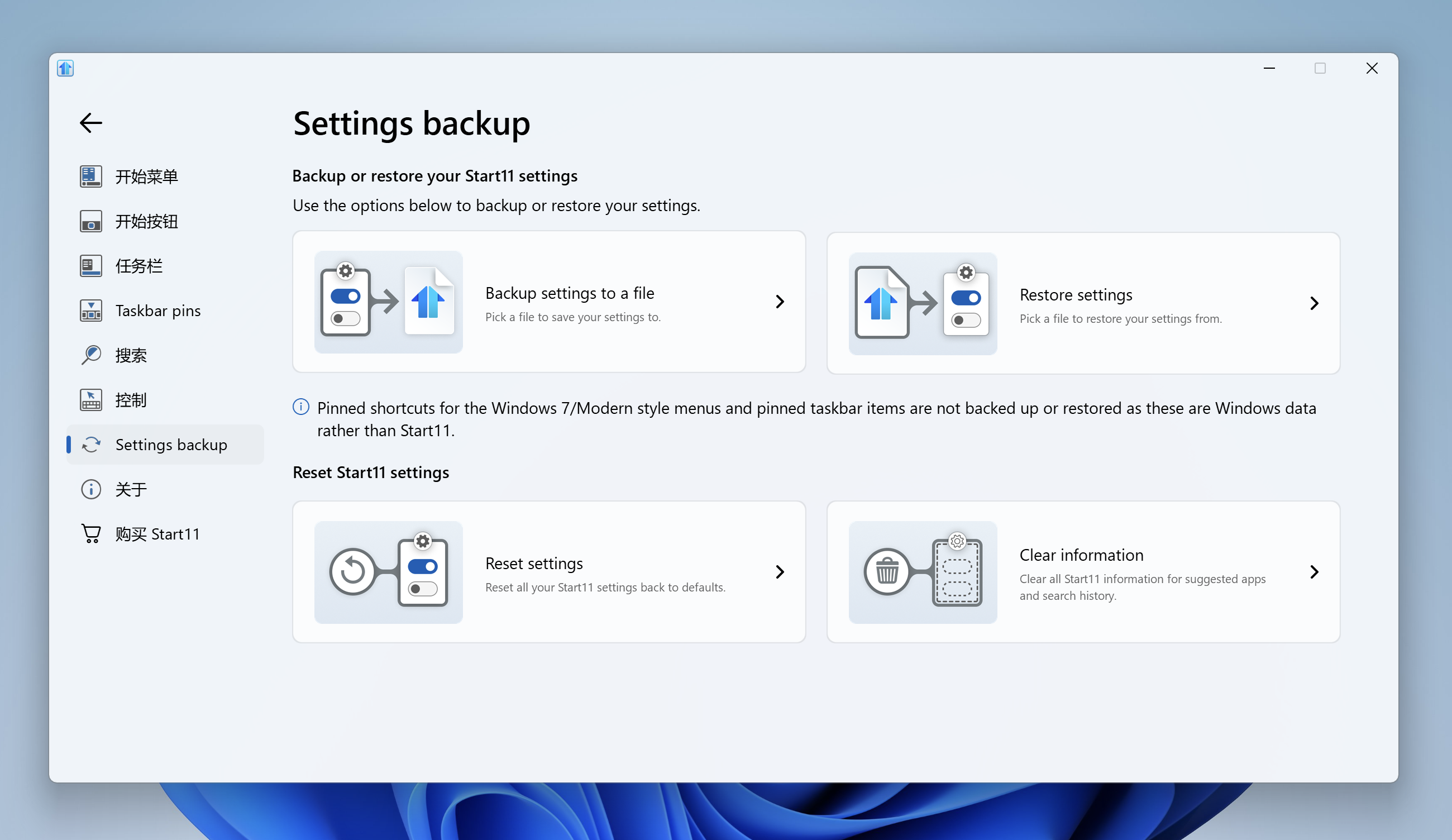This screenshot has height=840, width=1452.
Task: Click the 购买 Start11 cart icon
Action: [90, 533]
